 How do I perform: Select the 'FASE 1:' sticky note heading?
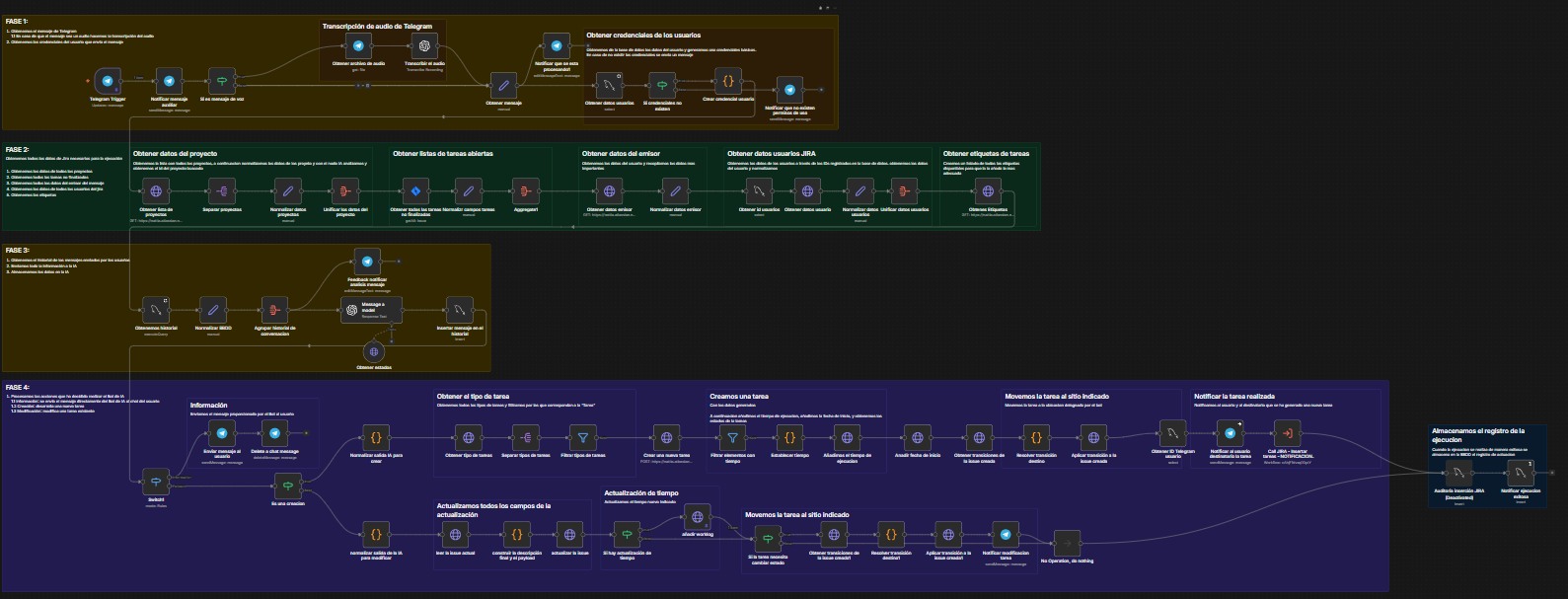click(17, 22)
